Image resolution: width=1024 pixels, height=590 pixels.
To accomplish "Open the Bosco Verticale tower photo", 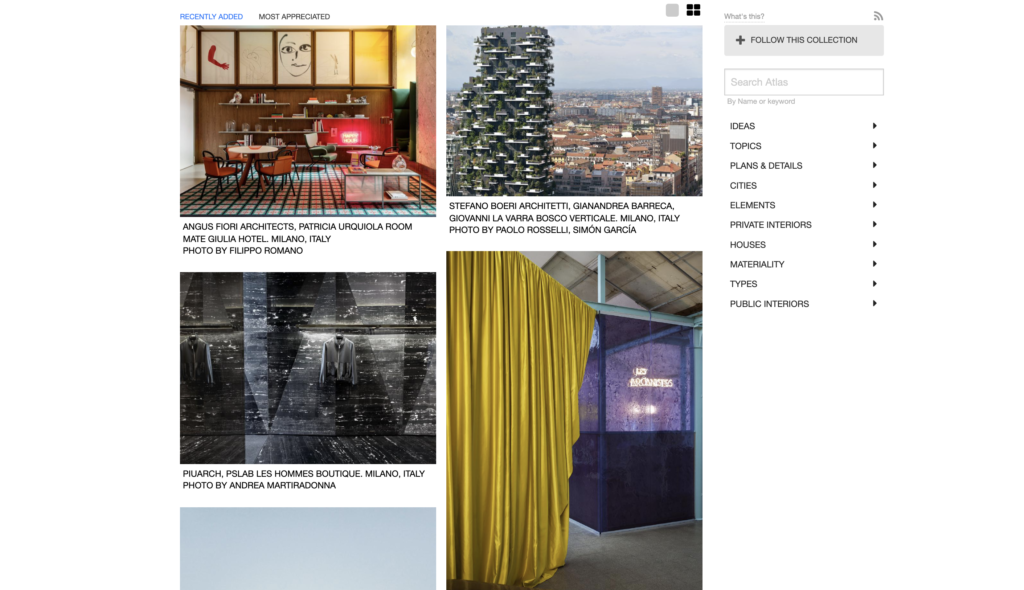I will pyautogui.click(x=574, y=111).
